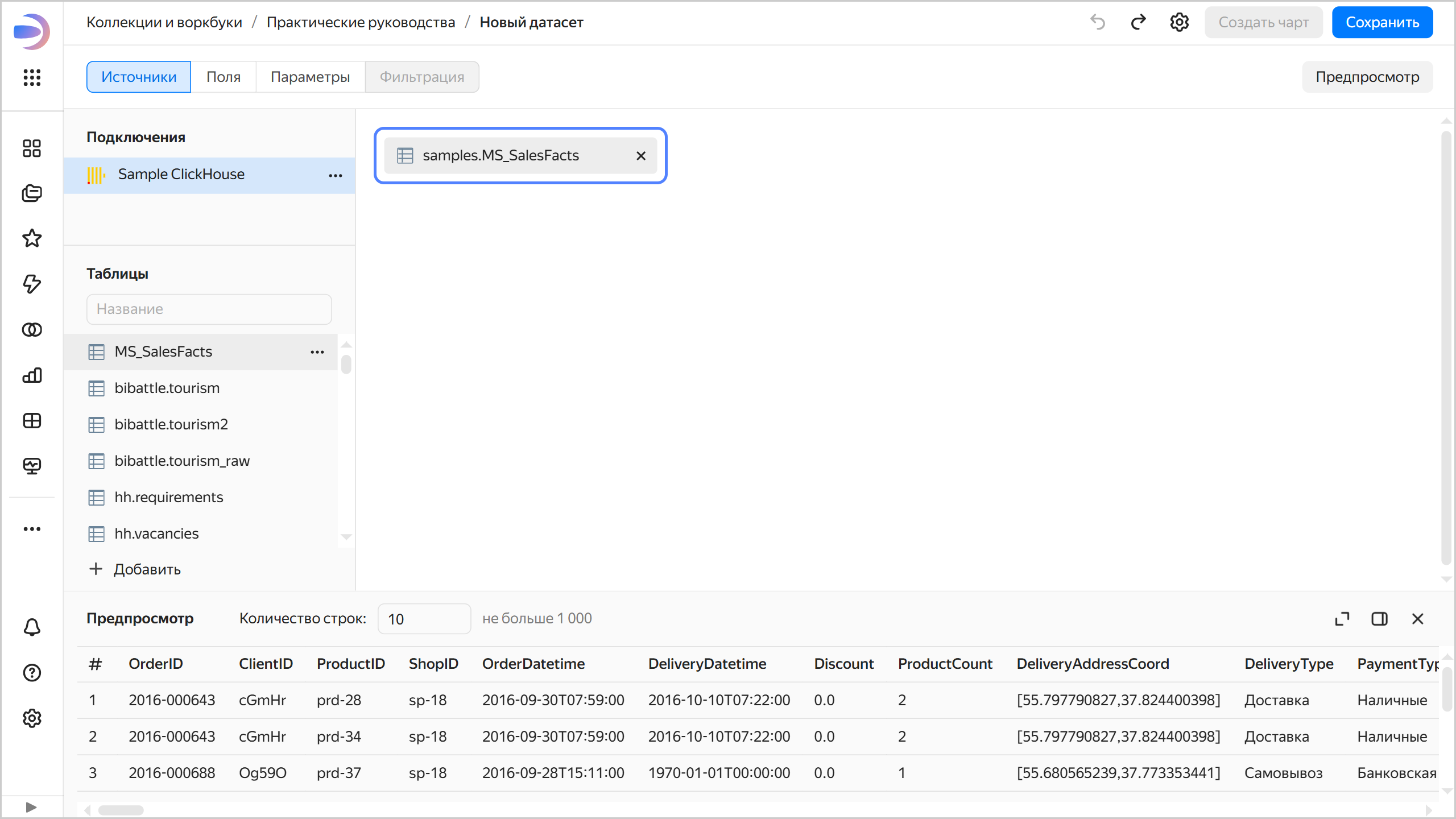The image size is (1456, 819).
Task: Toggle preview panel side docking
Action: [x=1379, y=619]
